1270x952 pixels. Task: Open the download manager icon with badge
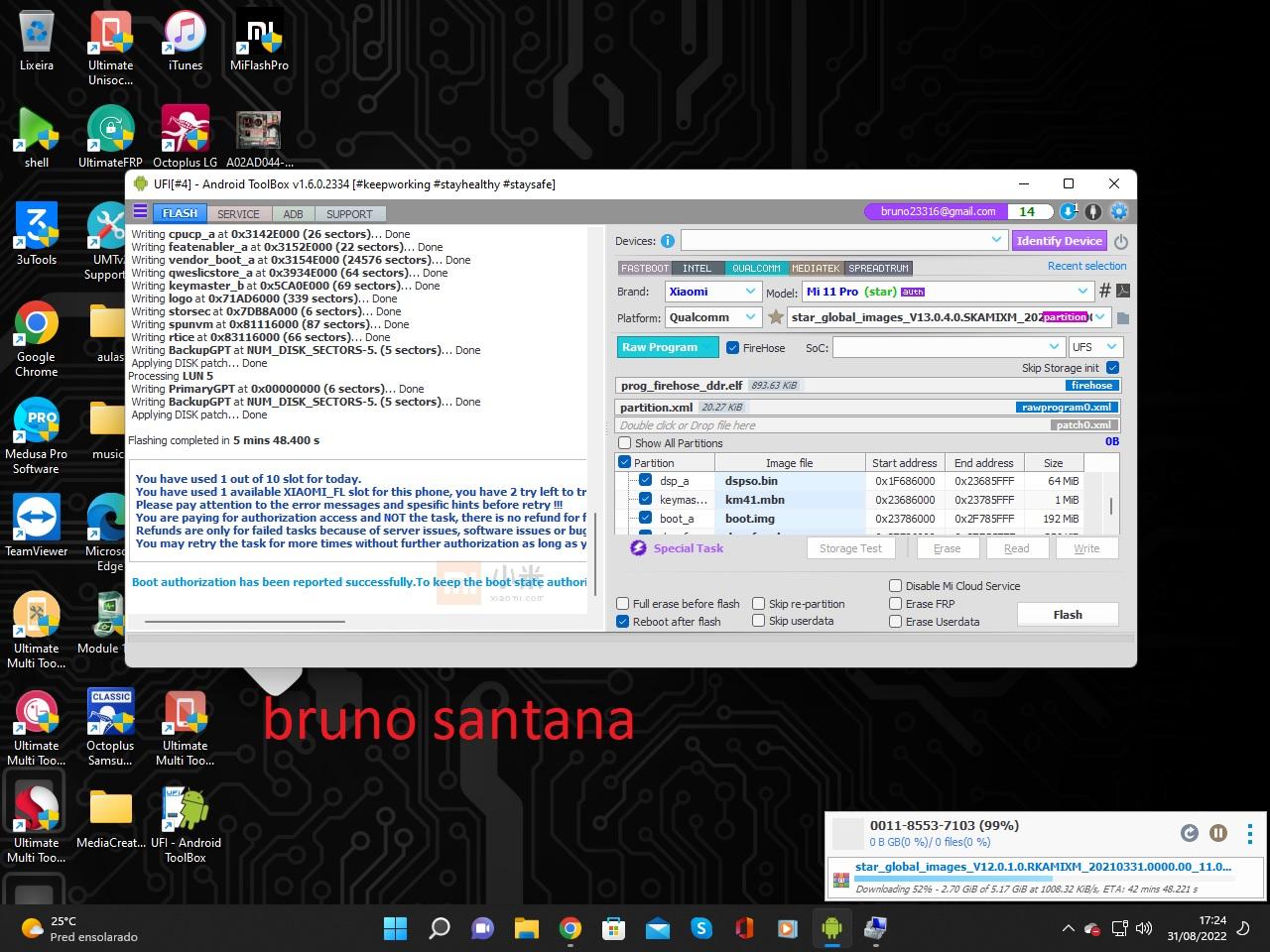point(1069,211)
